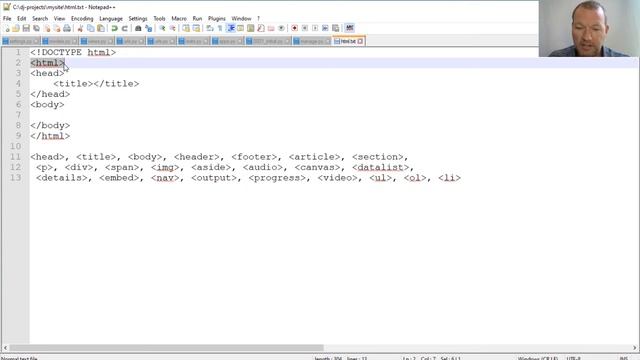The height and width of the screenshot is (360, 640).
Task: Open the Tools menu
Action: pos(159,18)
